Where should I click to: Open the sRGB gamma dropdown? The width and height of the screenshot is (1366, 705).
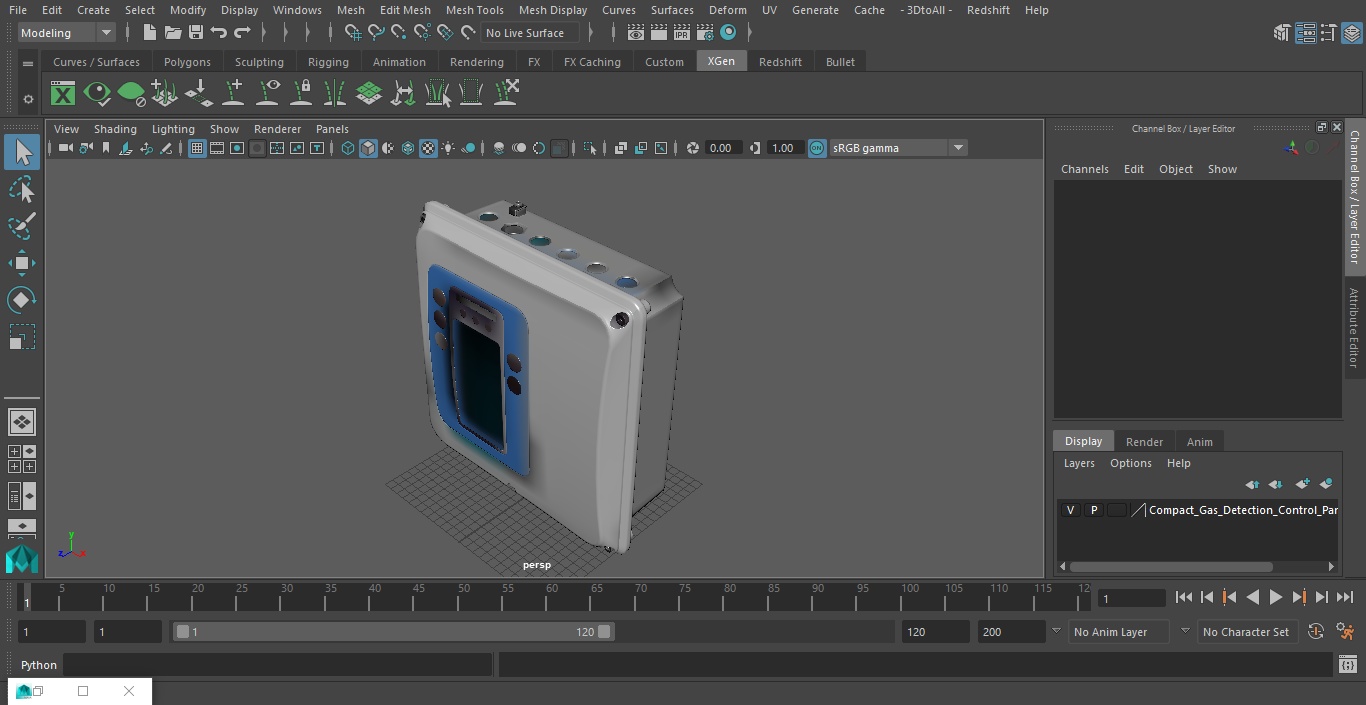pyautogui.click(x=897, y=148)
